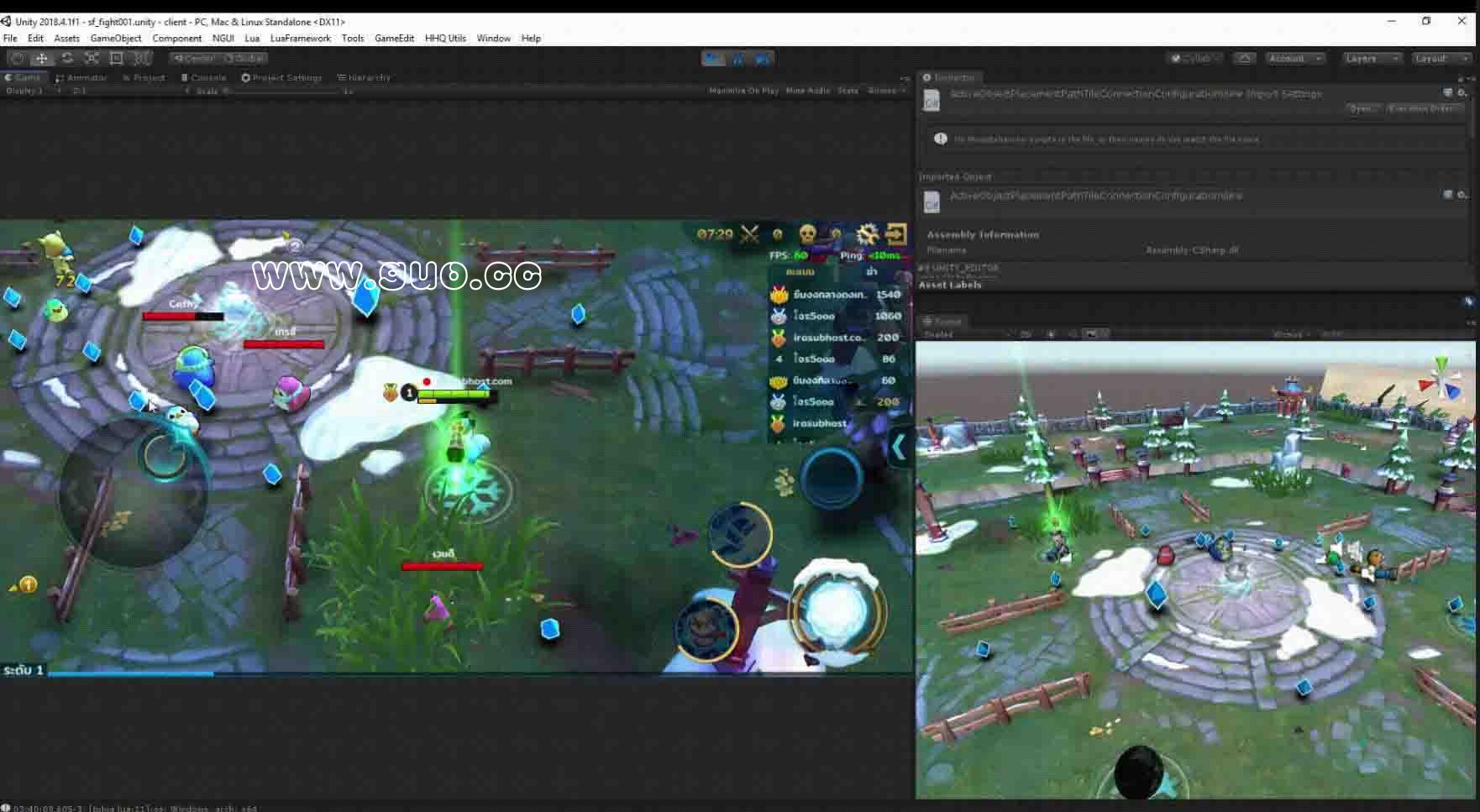Image resolution: width=1480 pixels, height=812 pixels.
Task: Click the cloud services icon
Action: (1245, 59)
